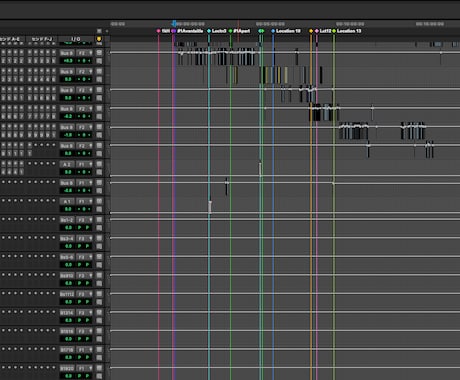The image size is (460, 380).
Task: Click the Send F-J column header
Action: pos(42,39)
